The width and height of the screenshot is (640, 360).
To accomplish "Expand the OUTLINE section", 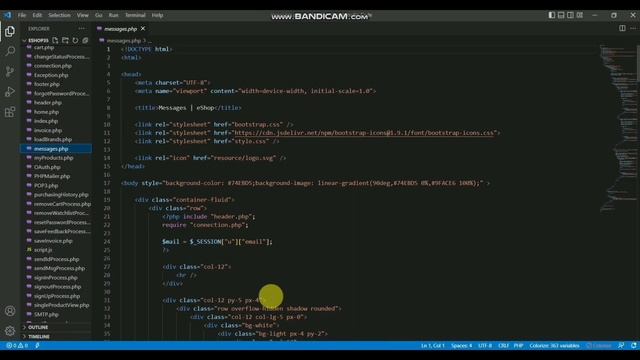I will (38, 327).
